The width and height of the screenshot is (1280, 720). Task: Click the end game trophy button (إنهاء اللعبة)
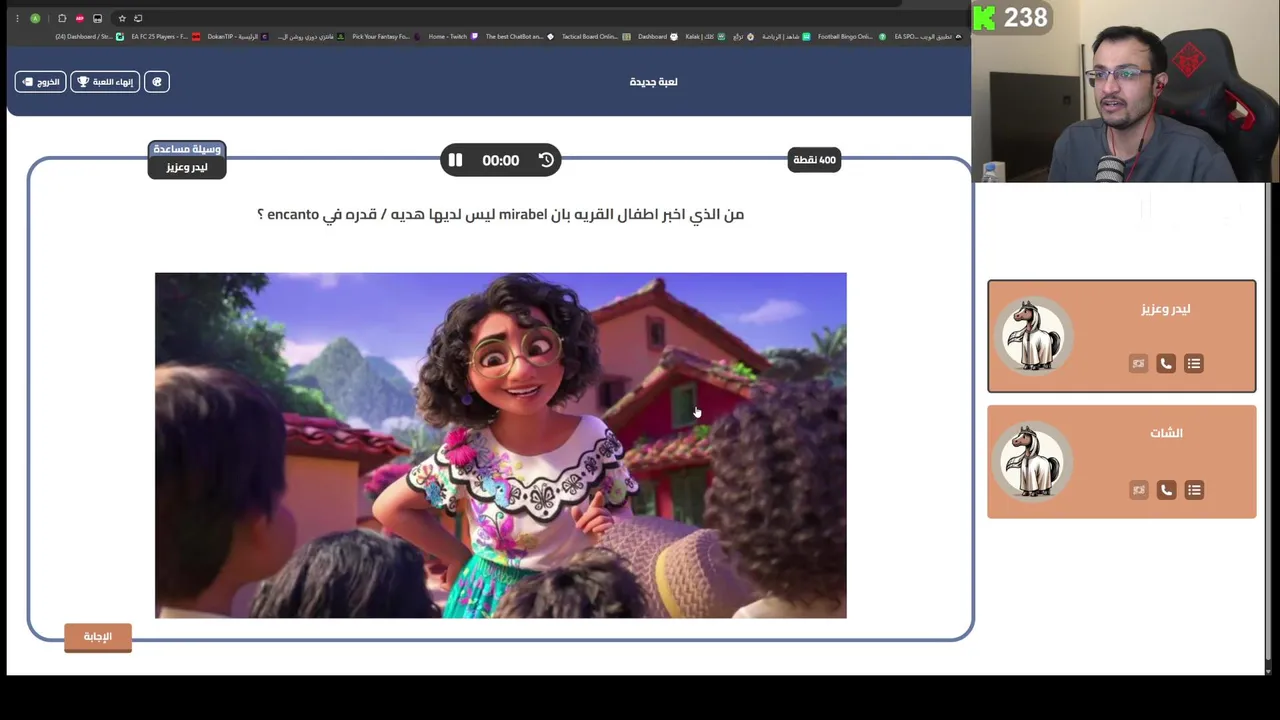pyautogui.click(x=105, y=82)
